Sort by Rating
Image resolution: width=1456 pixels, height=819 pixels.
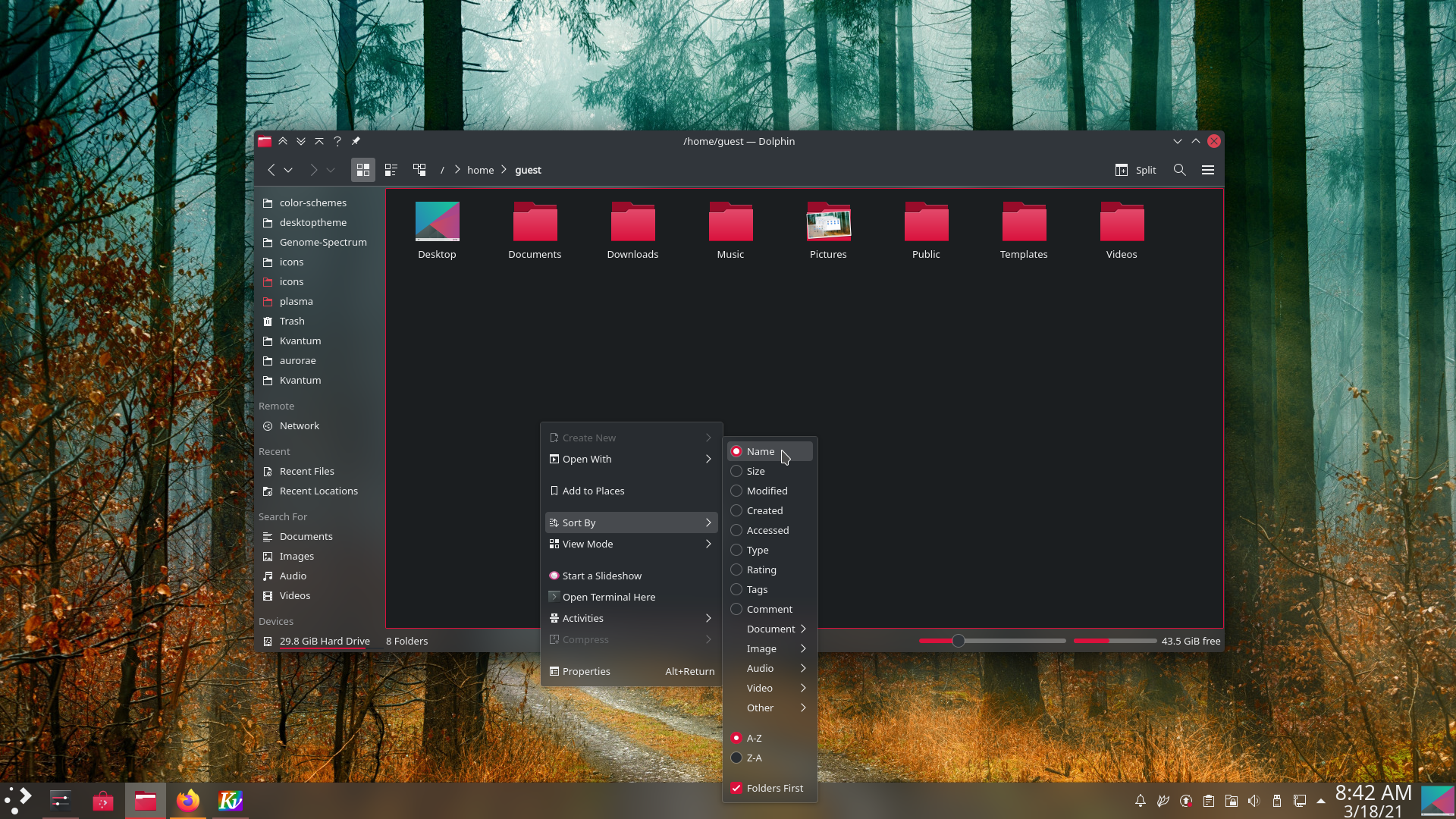(770, 570)
